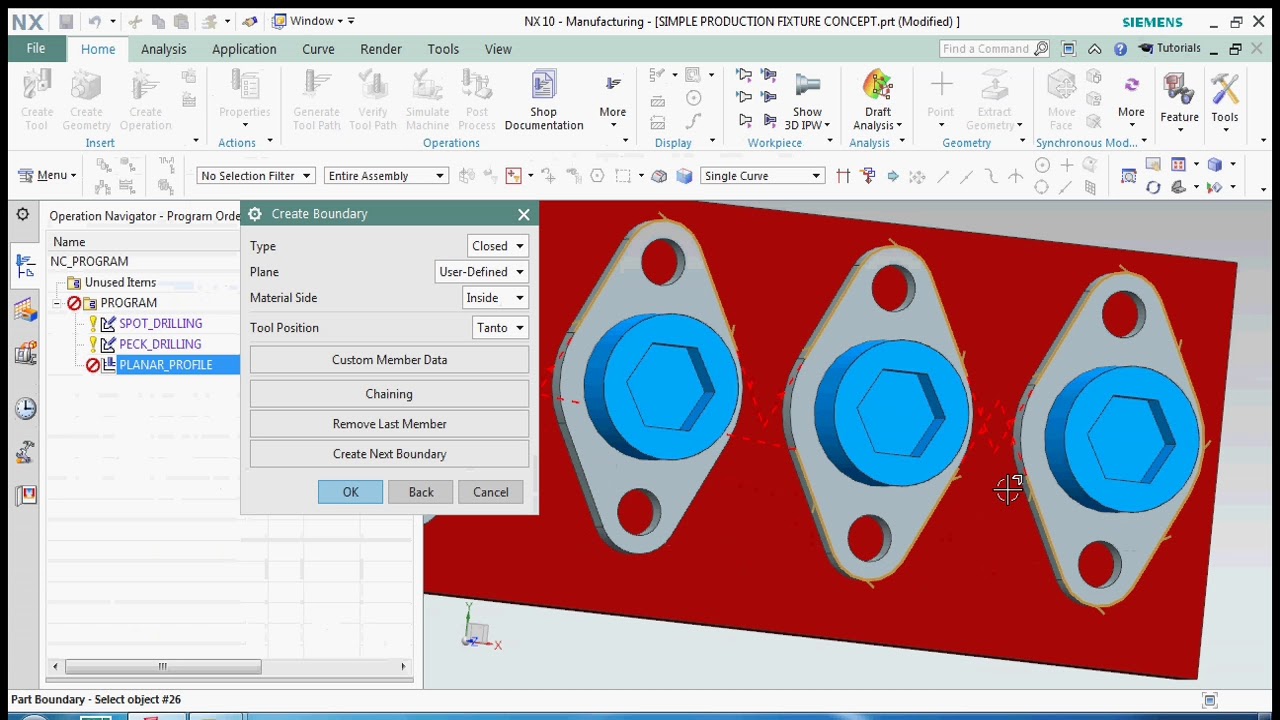Select SPOT_DRILLING operation
Viewport: 1280px width, 720px height.
tap(160, 324)
